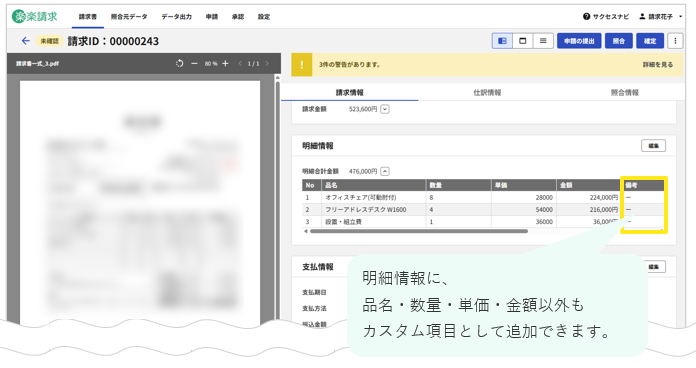Viewport: 696px width, 368px height.
Task: Click the 申請の提出 button
Action: click(x=579, y=41)
